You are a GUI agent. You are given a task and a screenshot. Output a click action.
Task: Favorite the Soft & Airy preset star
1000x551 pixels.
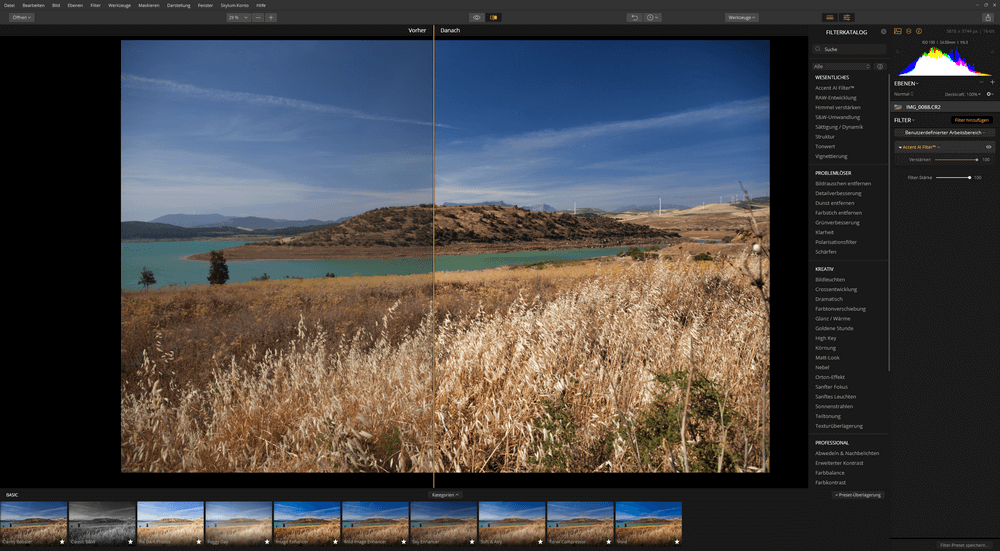point(540,541)
